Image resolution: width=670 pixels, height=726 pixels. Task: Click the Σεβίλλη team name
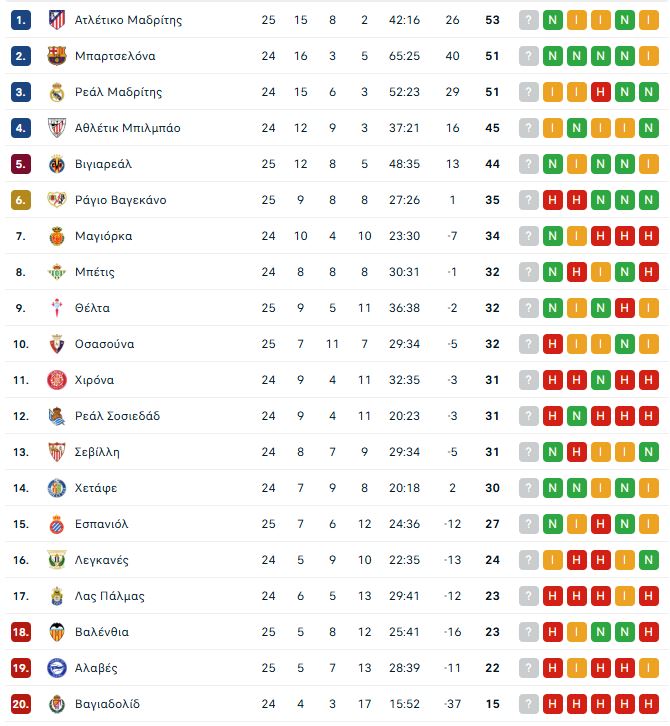(x=97, y=452)
